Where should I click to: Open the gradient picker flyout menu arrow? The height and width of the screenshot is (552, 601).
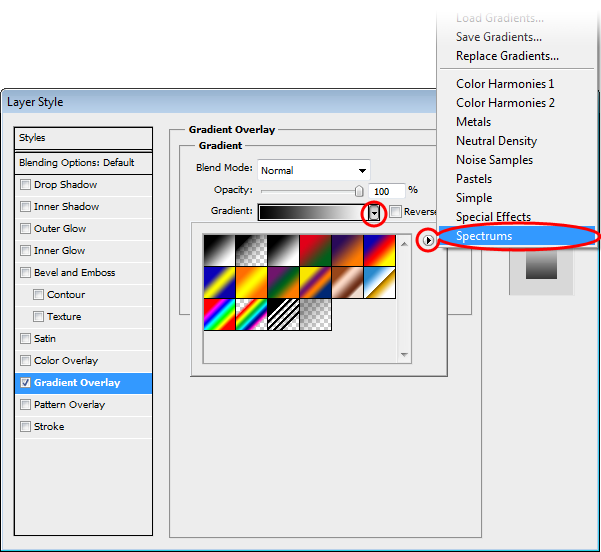[428, 241]
